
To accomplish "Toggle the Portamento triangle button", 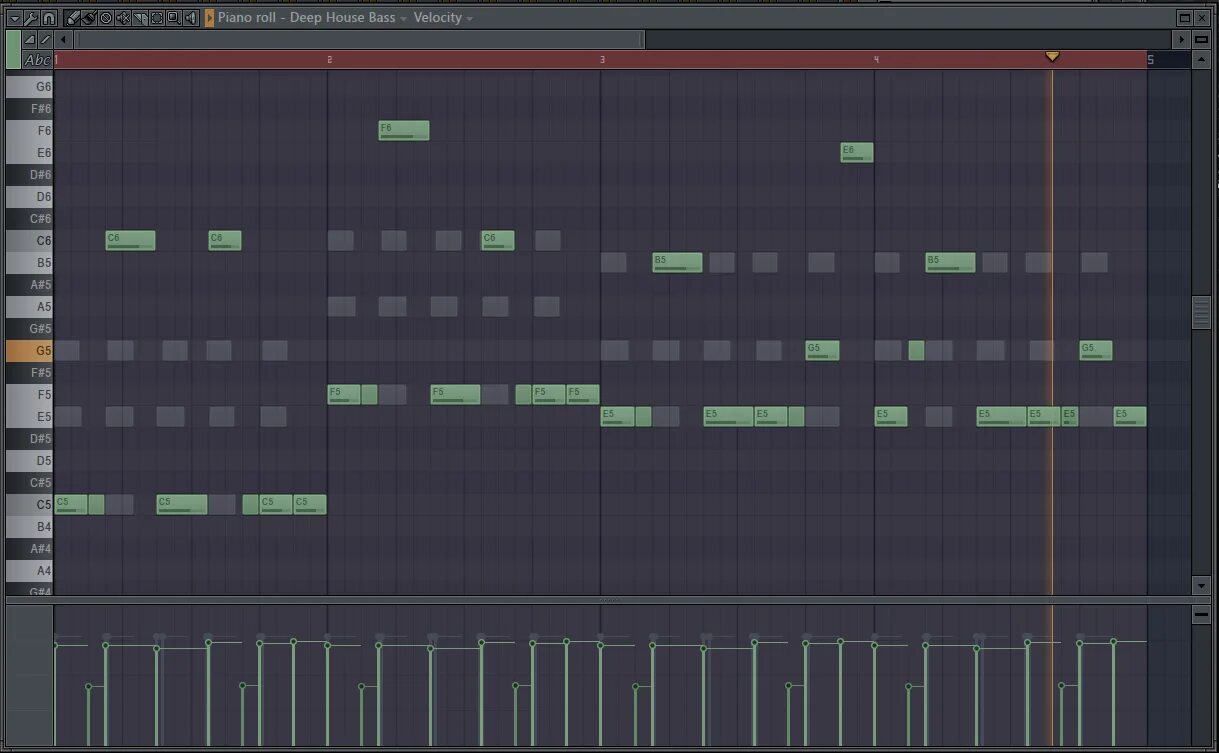I will click(30, 39).
